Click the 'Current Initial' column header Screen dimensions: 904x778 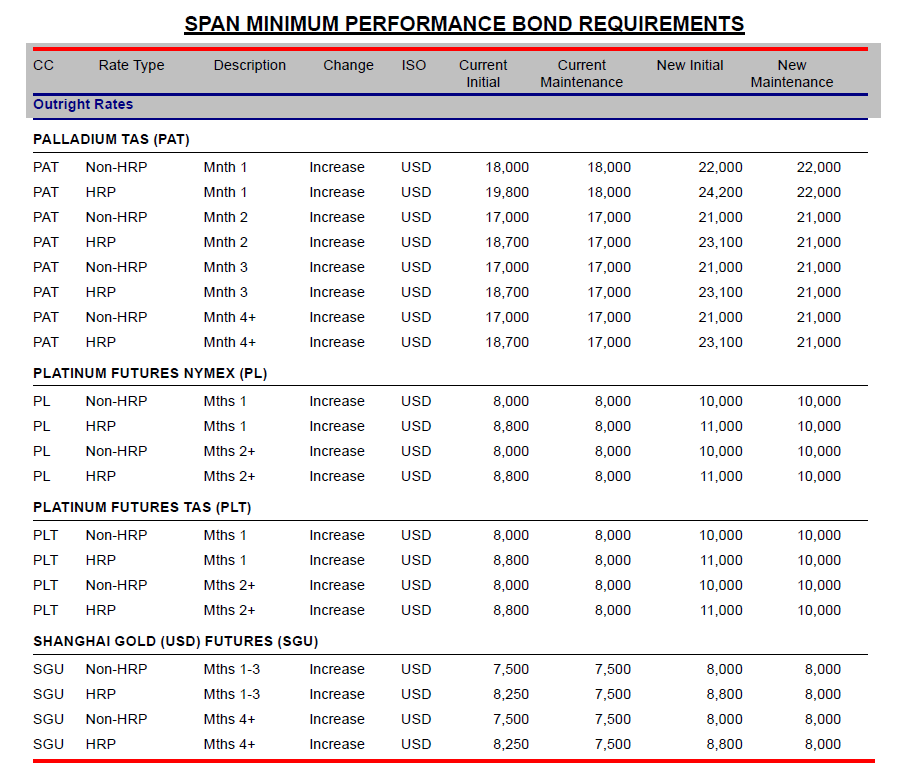(483, 74)
